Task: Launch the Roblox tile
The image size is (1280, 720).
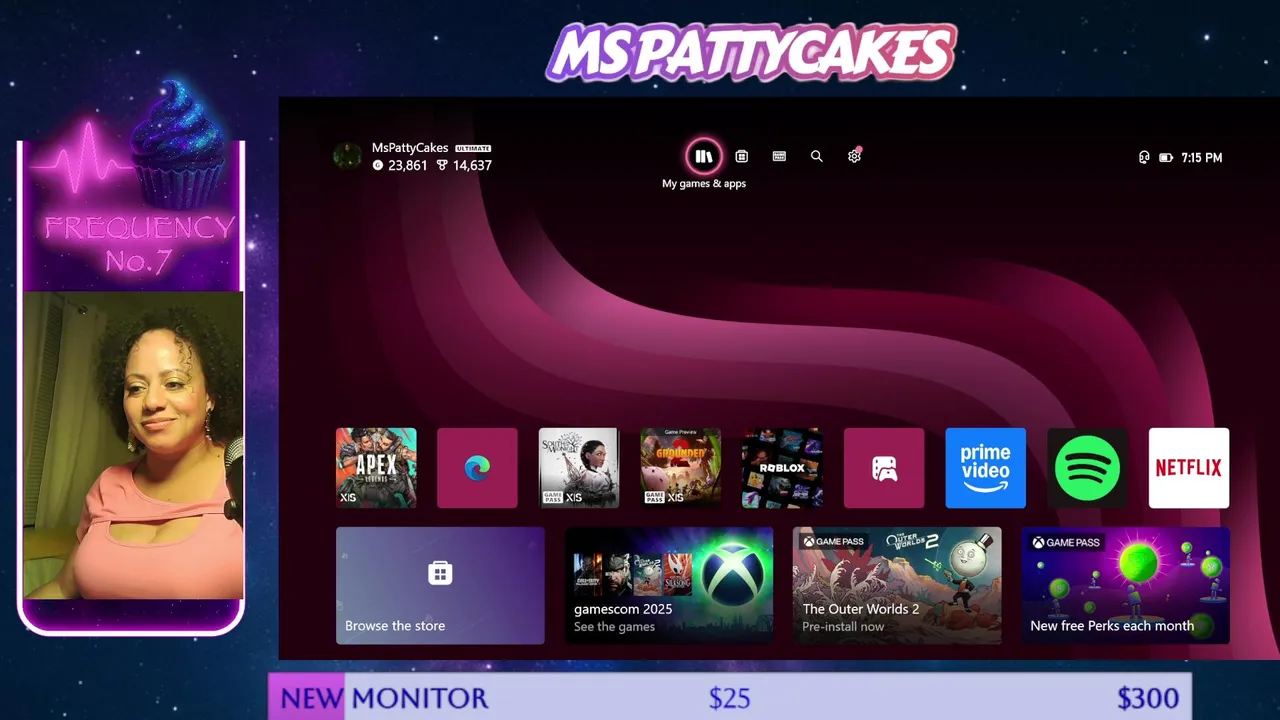Action: tap(782, 468)
